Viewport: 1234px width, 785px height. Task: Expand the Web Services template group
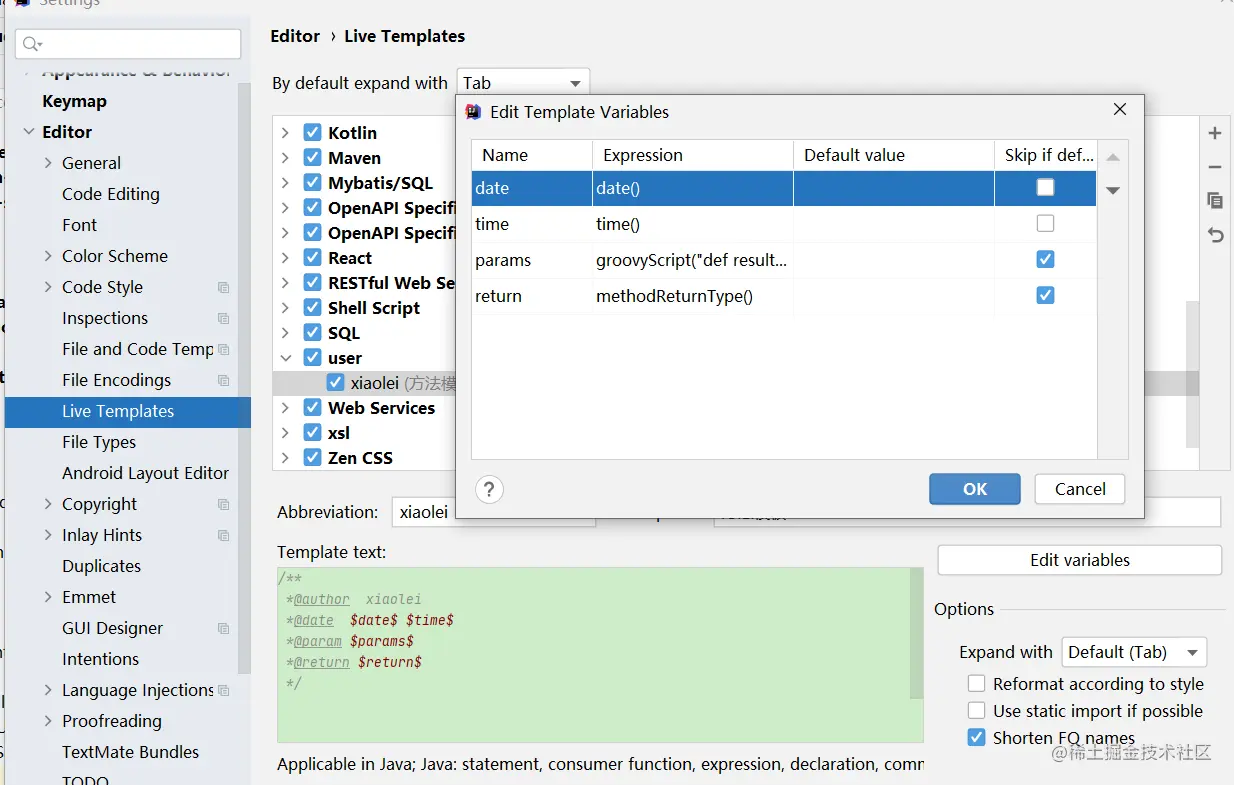click(286, 408)
